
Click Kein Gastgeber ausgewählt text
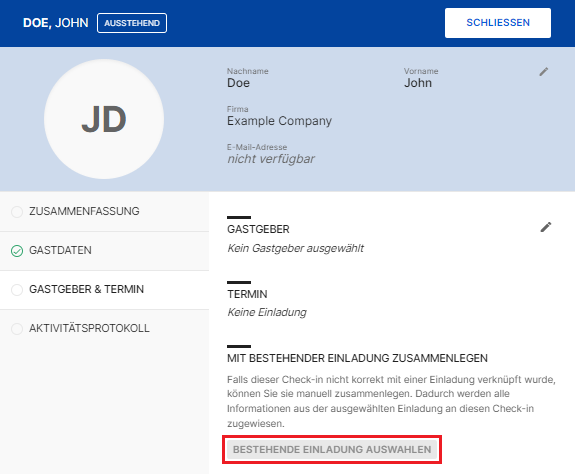(x=296, y=249)
